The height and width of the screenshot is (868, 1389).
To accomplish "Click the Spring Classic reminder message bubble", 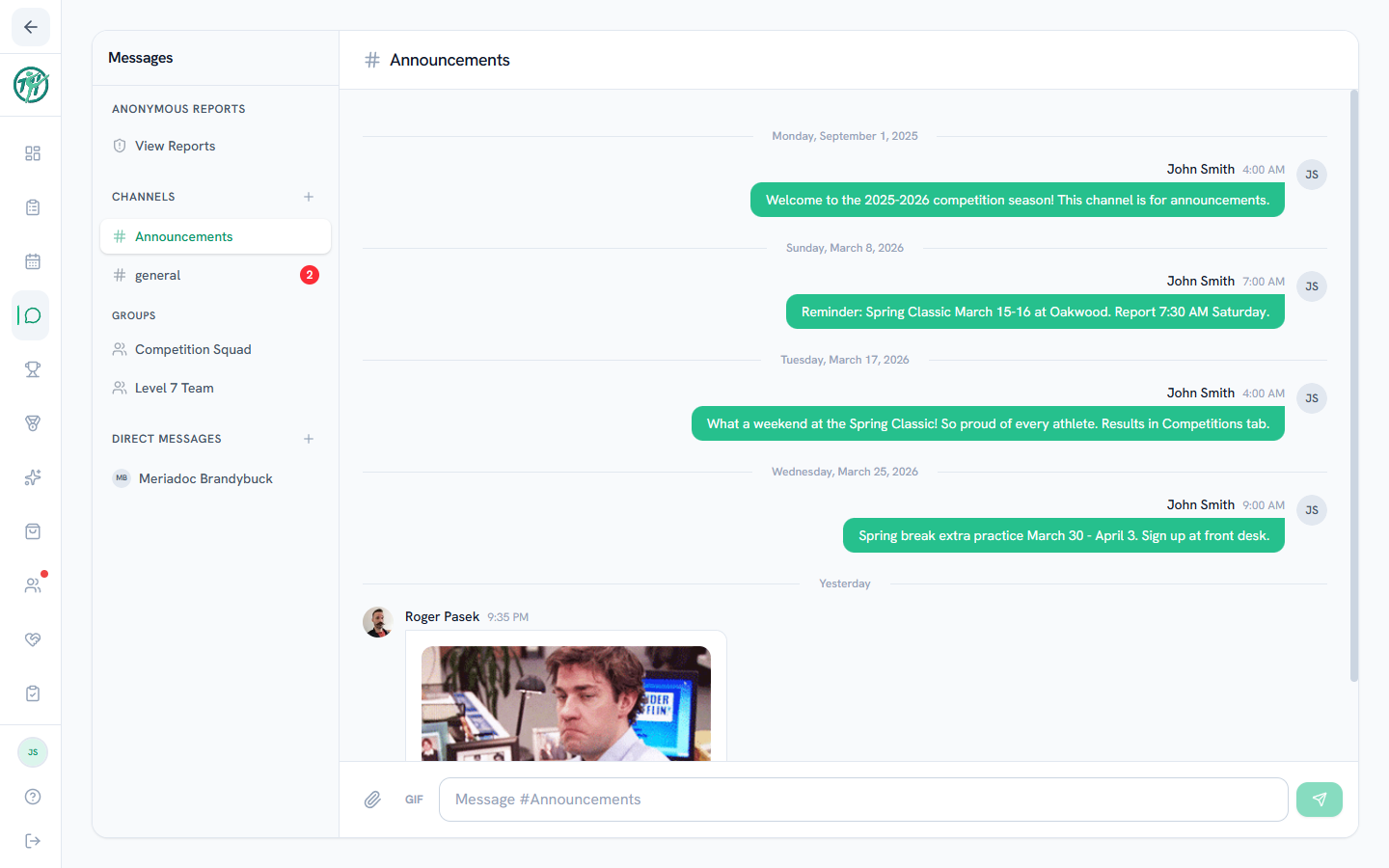I will (1035, 312).
